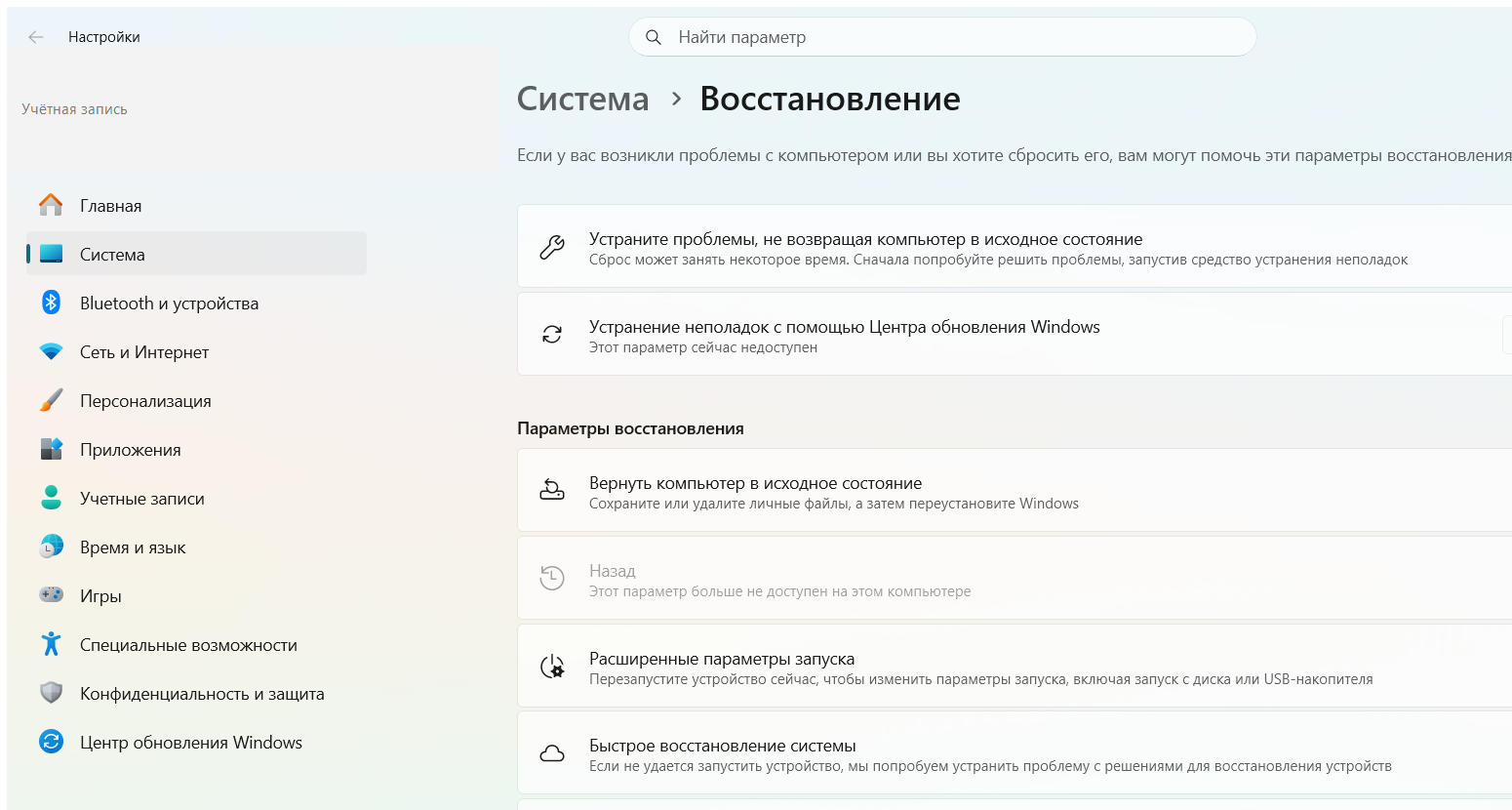Click the Система monitor icon
The image size is (1512, 810).
51,254
